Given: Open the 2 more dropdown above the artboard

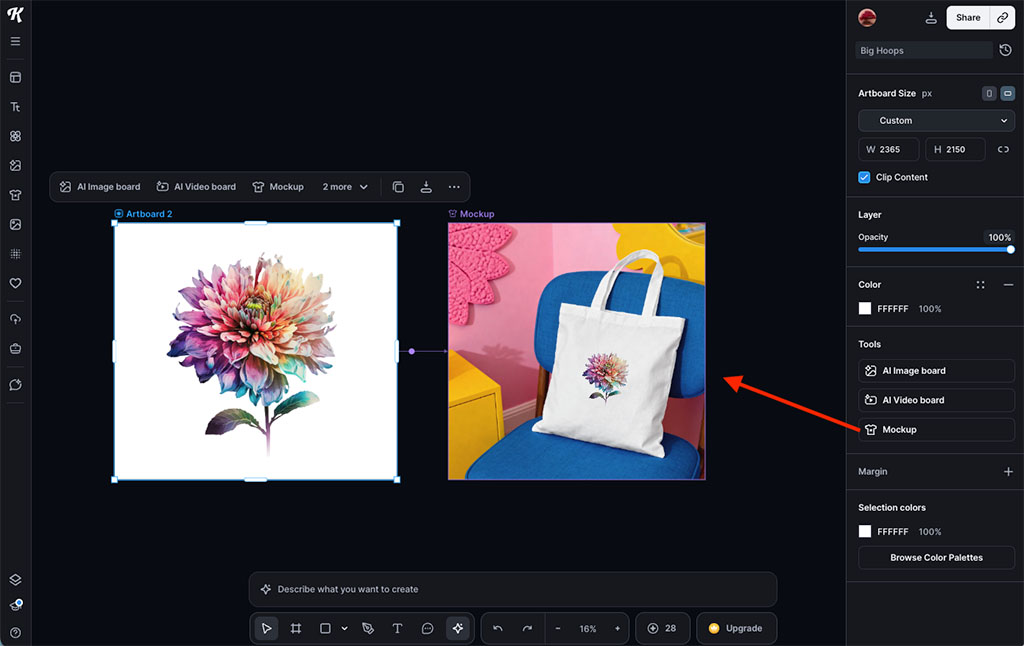Looking at the screenshot, I should coord(345,186).
